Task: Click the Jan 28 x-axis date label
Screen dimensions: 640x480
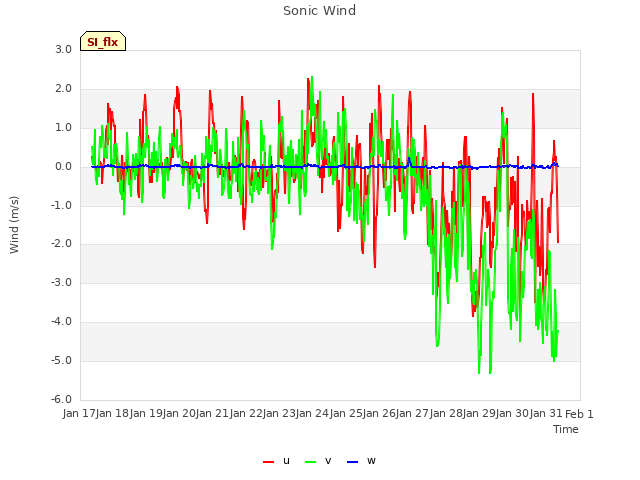Action: pyautogui.click(x=446, y=414)
